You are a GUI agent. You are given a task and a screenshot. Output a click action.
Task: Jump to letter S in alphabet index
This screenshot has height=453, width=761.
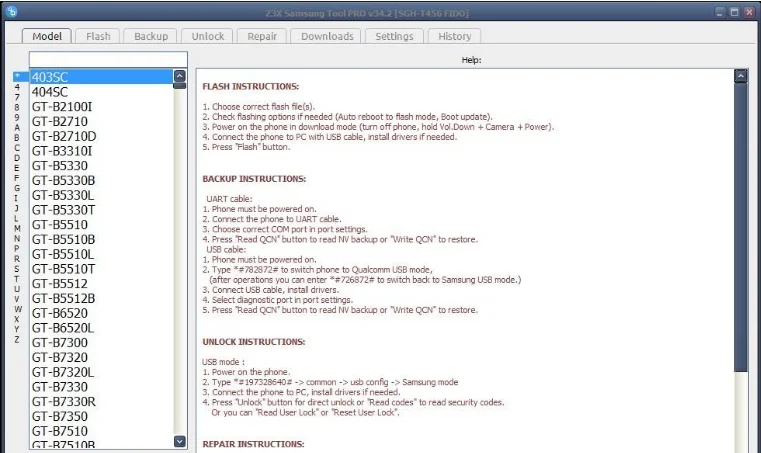[x=17, y=269]
